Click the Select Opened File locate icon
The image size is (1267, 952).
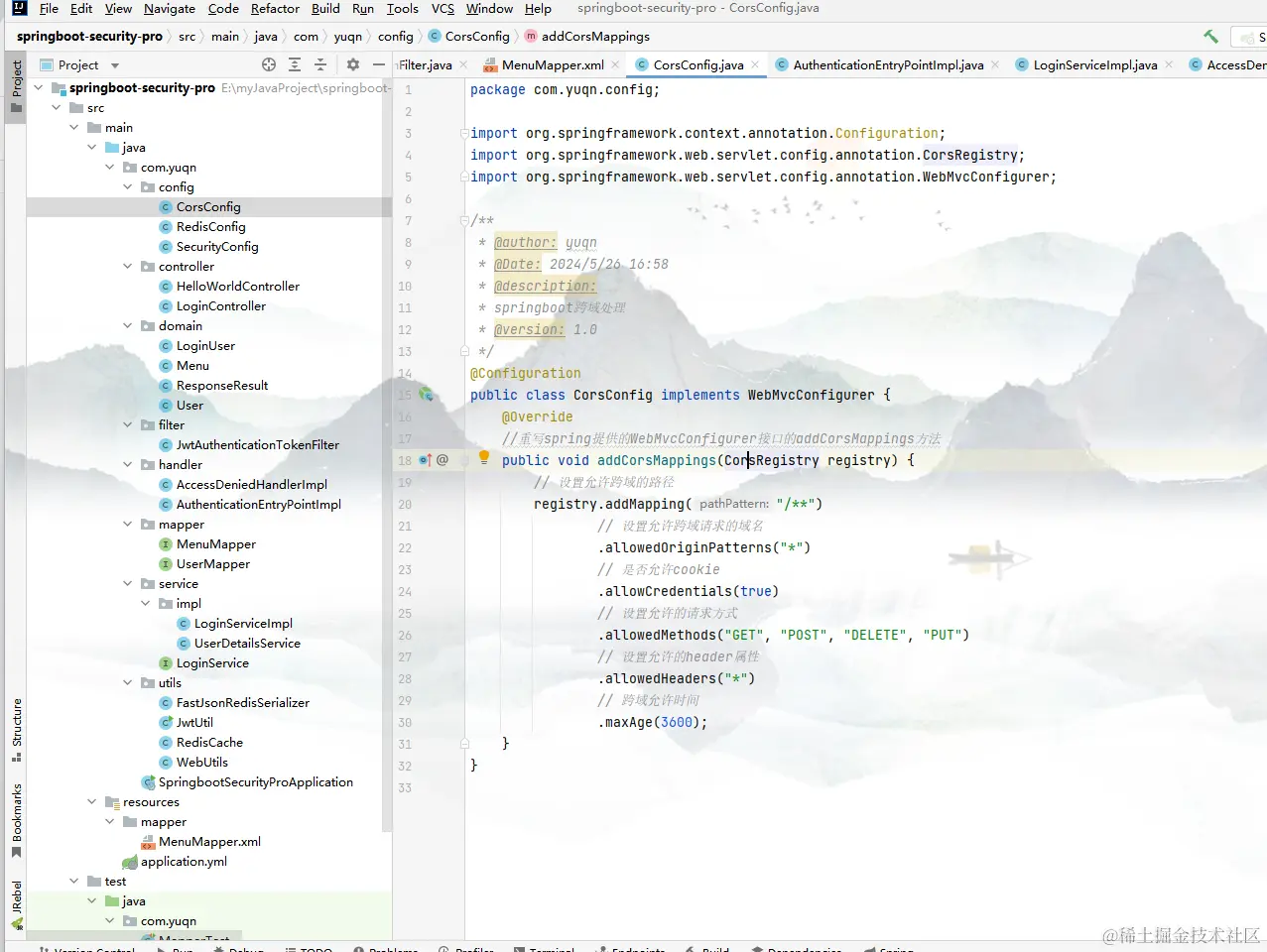point(269,64)
